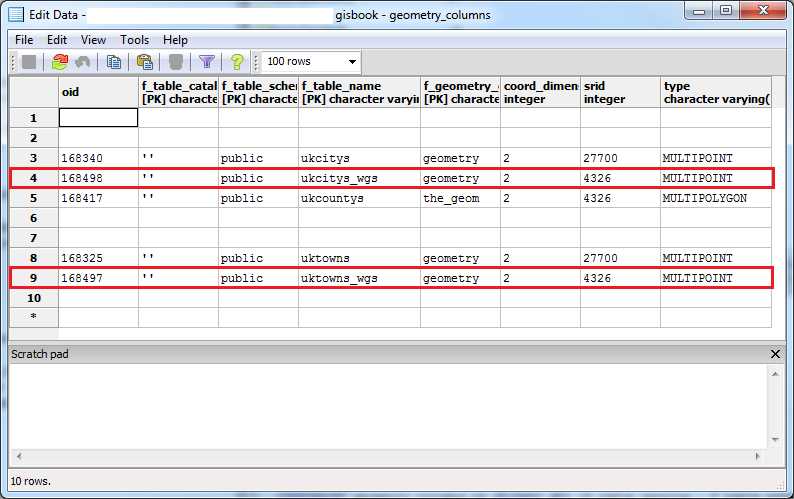This screenshot has width=794, height=499.
Task: Maximize the Edit Data window
Action: point(726,10)
